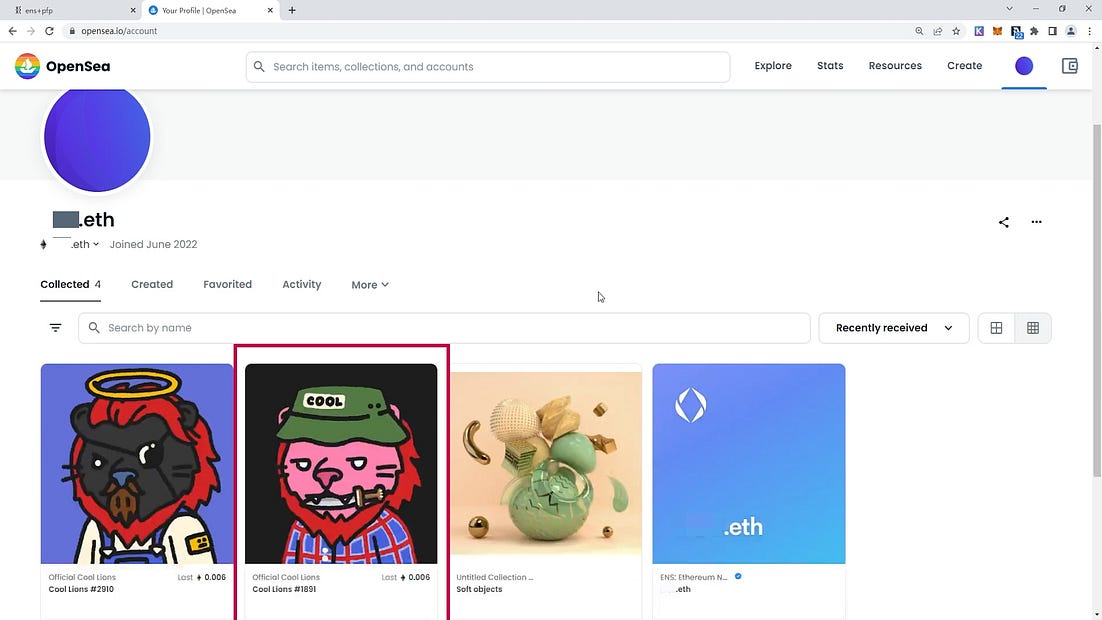Screen dimensions: 1102x620
Task: Click the Search by name field
Action: (x=444, y=328)
